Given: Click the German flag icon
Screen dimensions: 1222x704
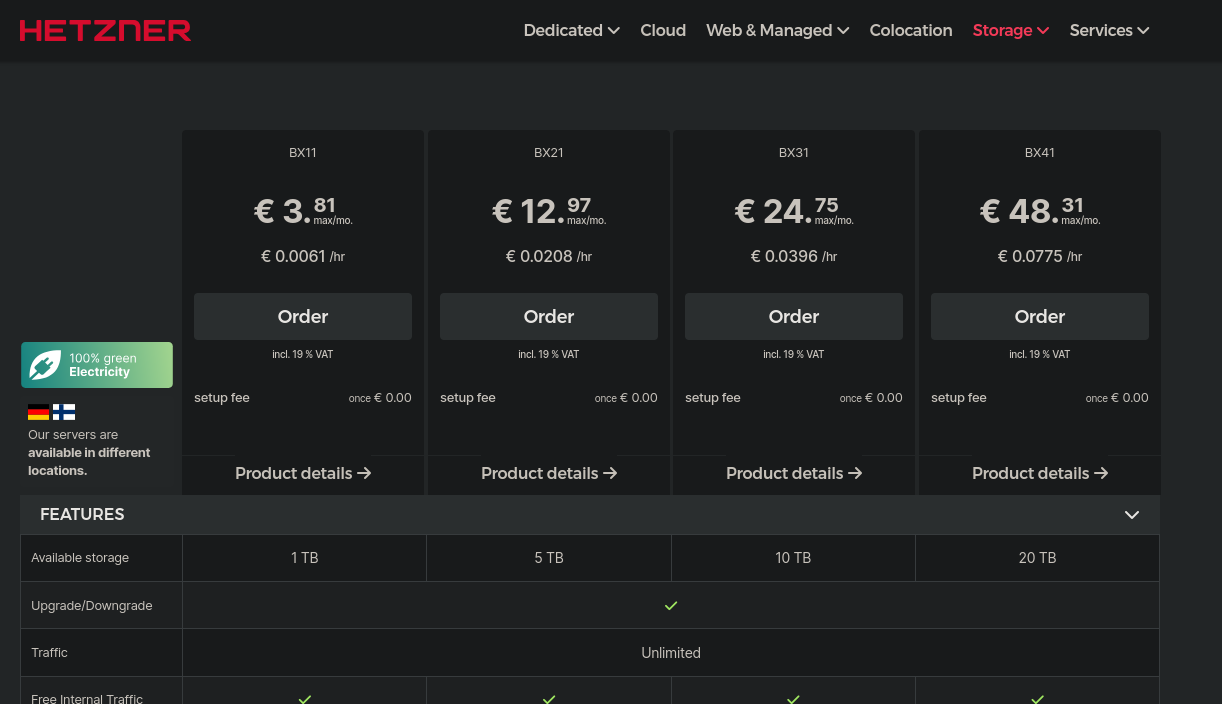Looking at the screenshot, I should pos(38,412).
